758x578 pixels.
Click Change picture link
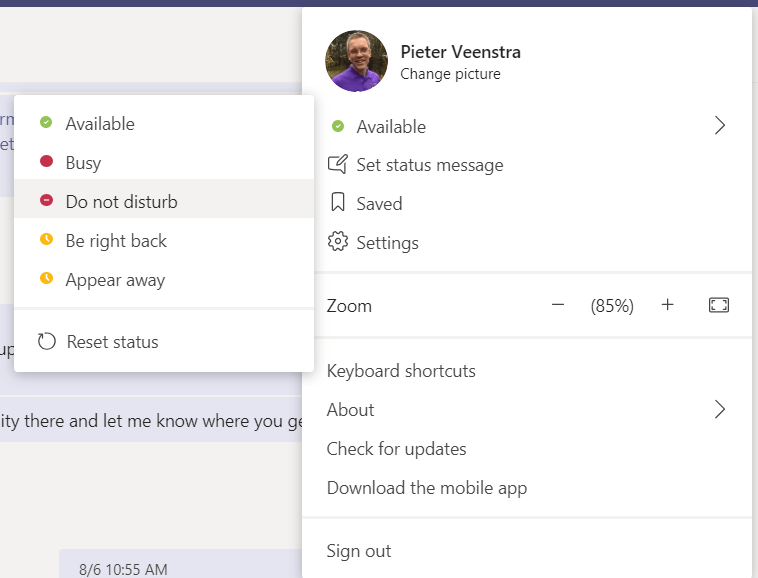(x=450, y=74)
